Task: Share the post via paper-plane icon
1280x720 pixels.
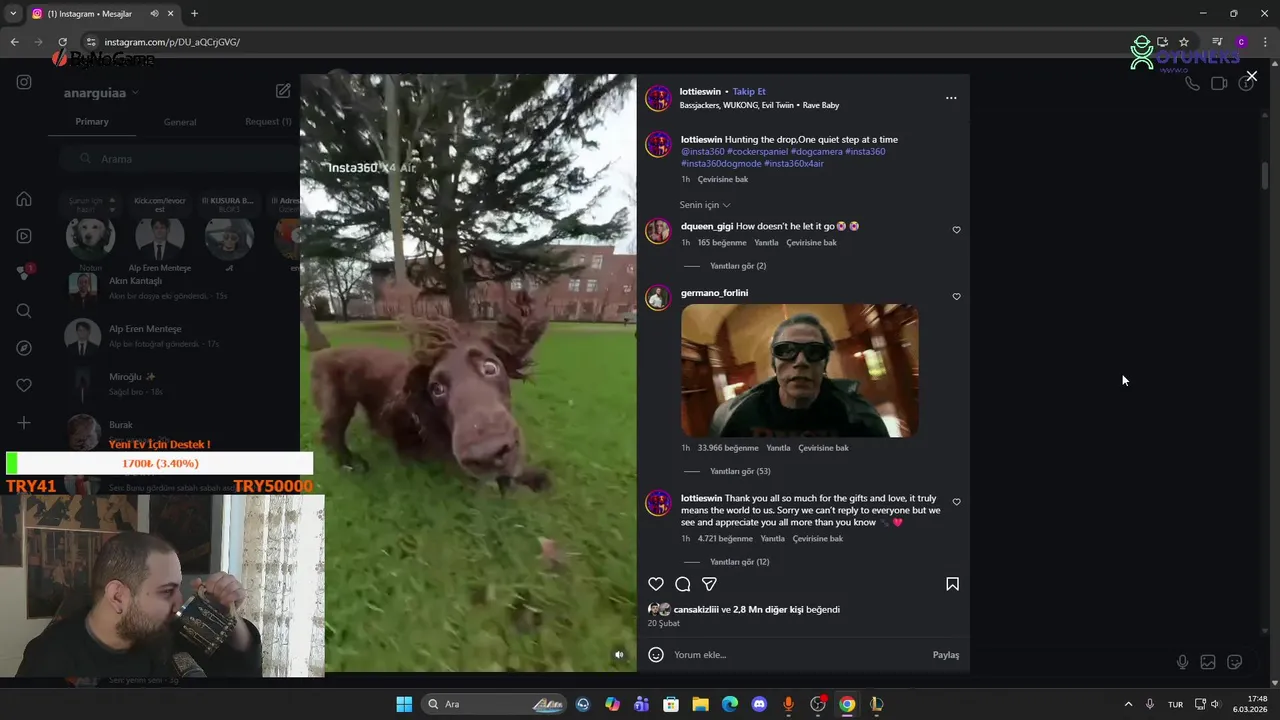Action: coord(709,584)
